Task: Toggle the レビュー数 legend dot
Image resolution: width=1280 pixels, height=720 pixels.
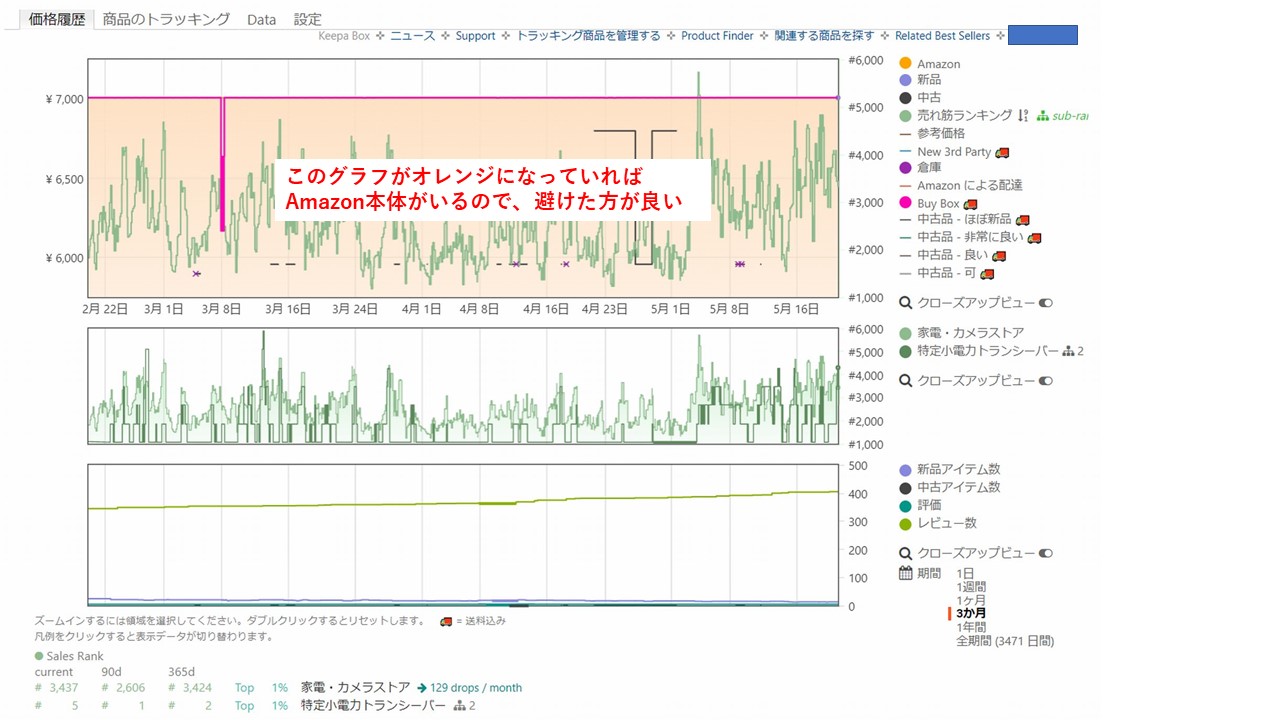Action: 906,524
